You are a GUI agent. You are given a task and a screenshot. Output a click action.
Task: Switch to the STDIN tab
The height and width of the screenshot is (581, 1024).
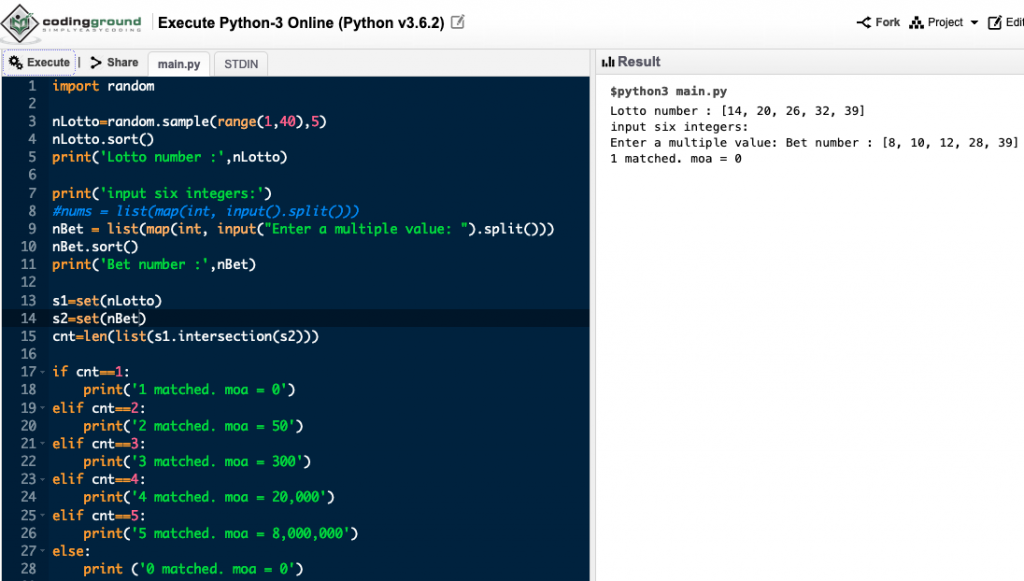(x=241, y=64)
